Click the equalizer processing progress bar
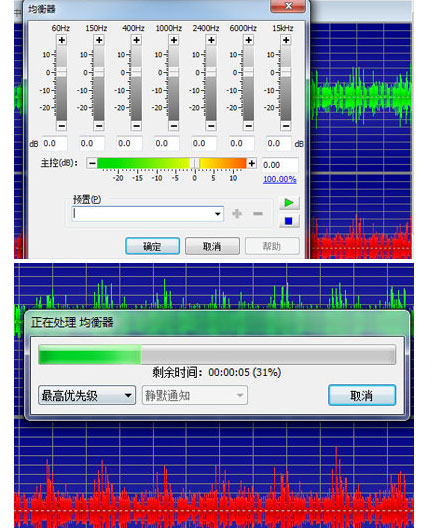Screen dimensions: 433x528 click(x=217, y=355)
